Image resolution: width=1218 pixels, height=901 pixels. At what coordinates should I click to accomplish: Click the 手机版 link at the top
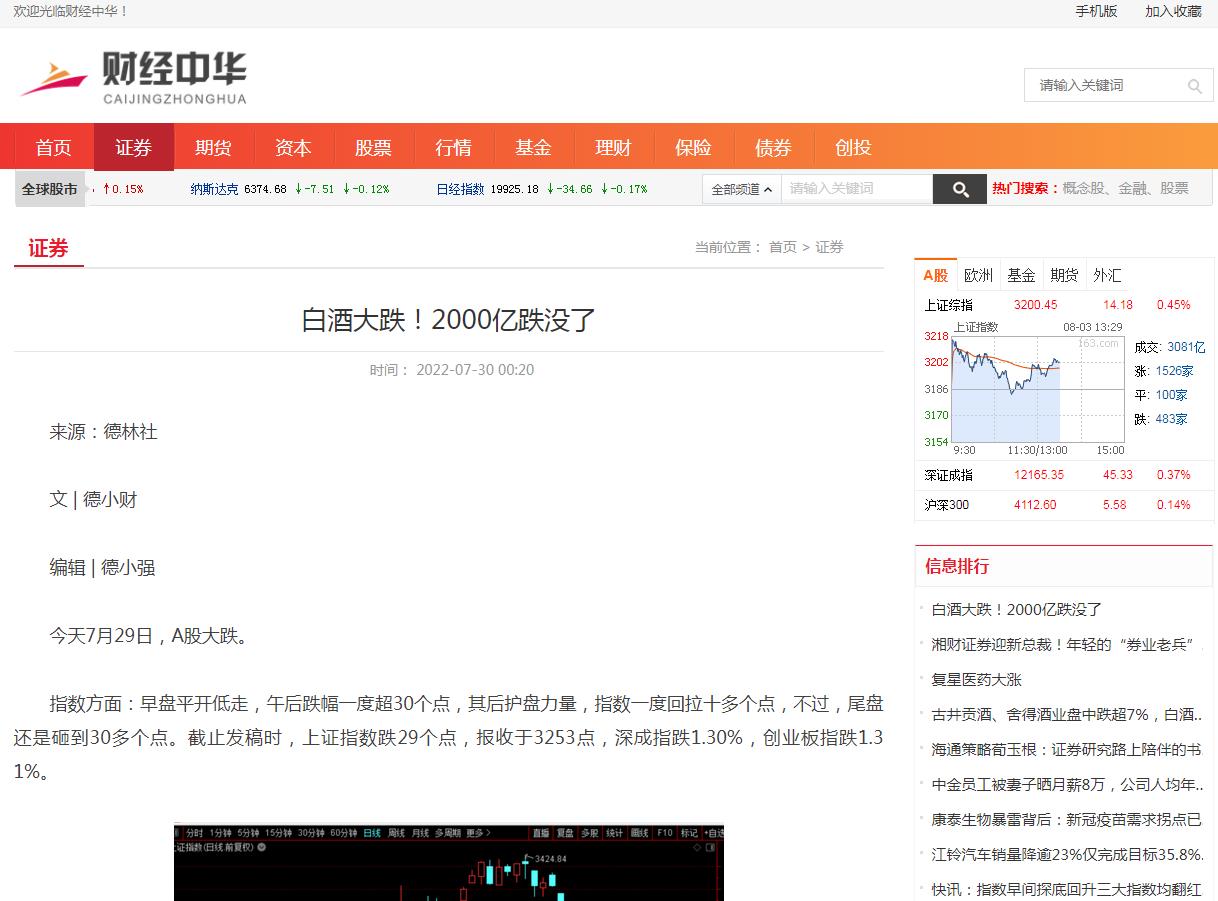pos(1096,11)
